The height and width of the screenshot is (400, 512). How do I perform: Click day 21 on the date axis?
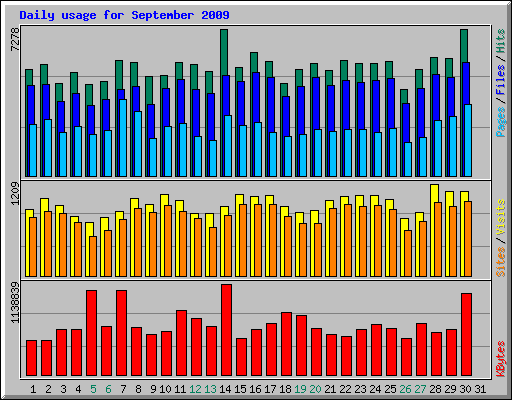click(x=330, y=389)
